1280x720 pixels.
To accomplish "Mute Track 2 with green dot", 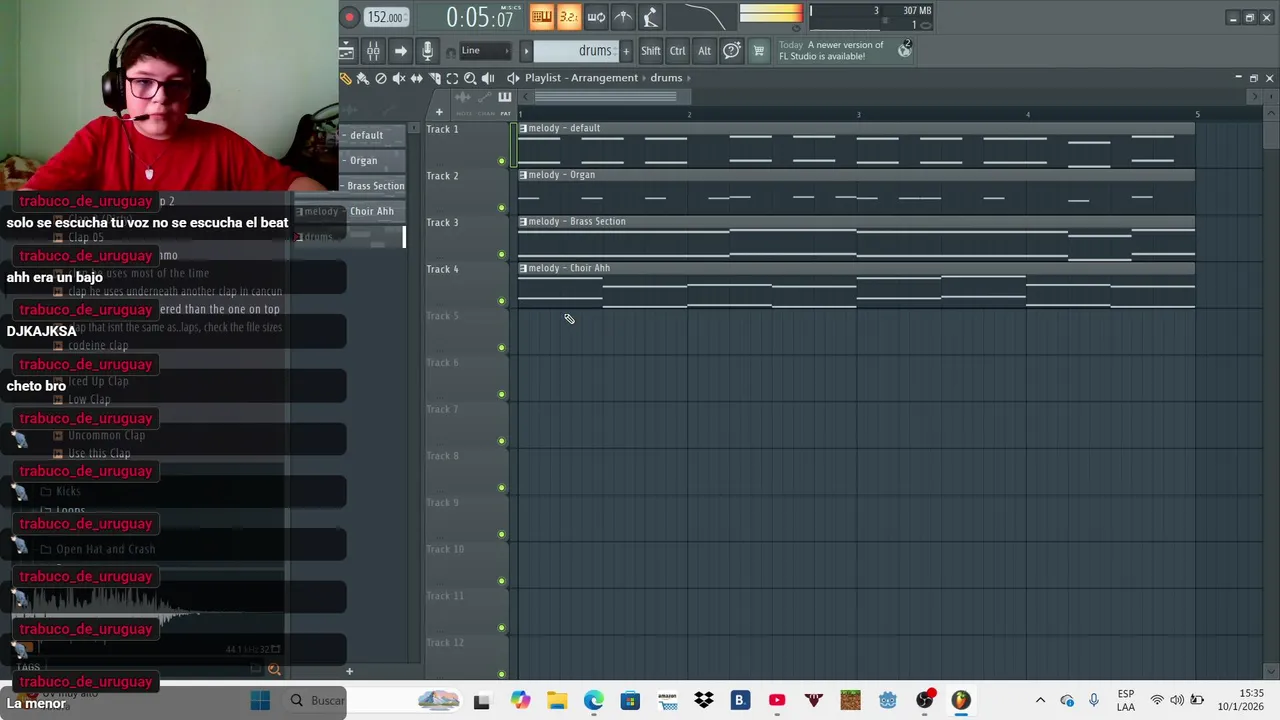I will point(502,208).
